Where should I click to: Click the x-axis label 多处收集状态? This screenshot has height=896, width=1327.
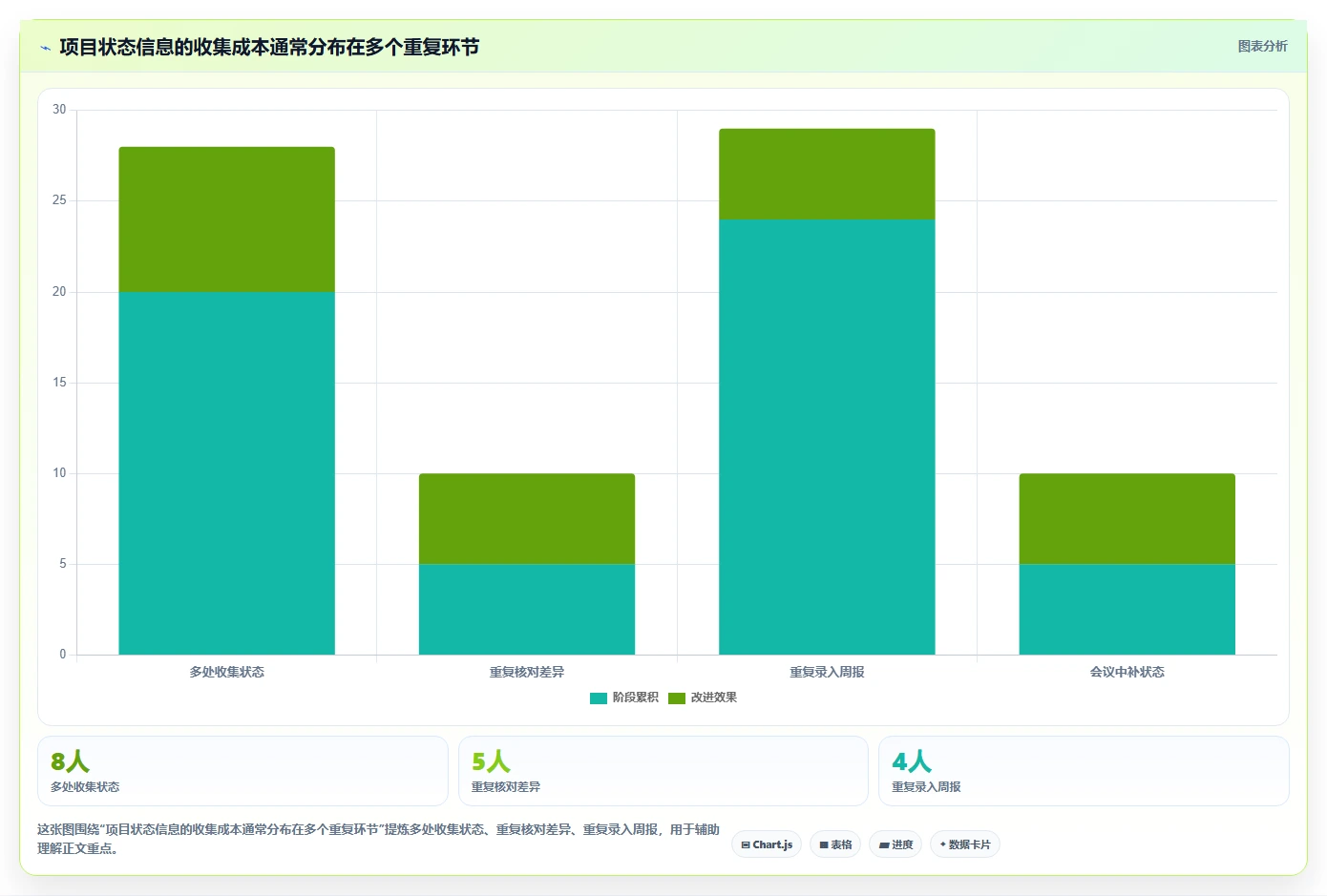226,672
